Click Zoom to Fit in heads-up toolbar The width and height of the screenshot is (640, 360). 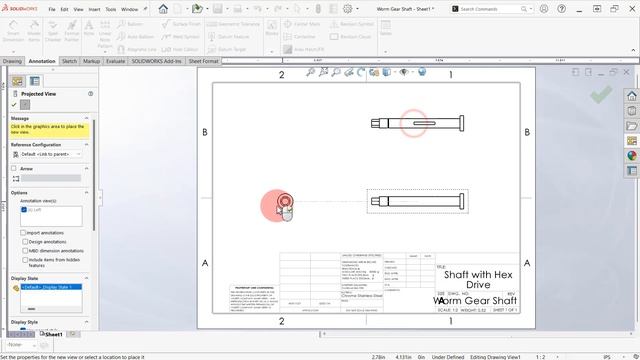tap(311, 72)
